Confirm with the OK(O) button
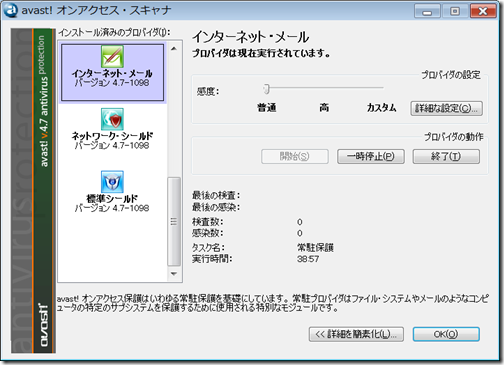 coord(446,334)
